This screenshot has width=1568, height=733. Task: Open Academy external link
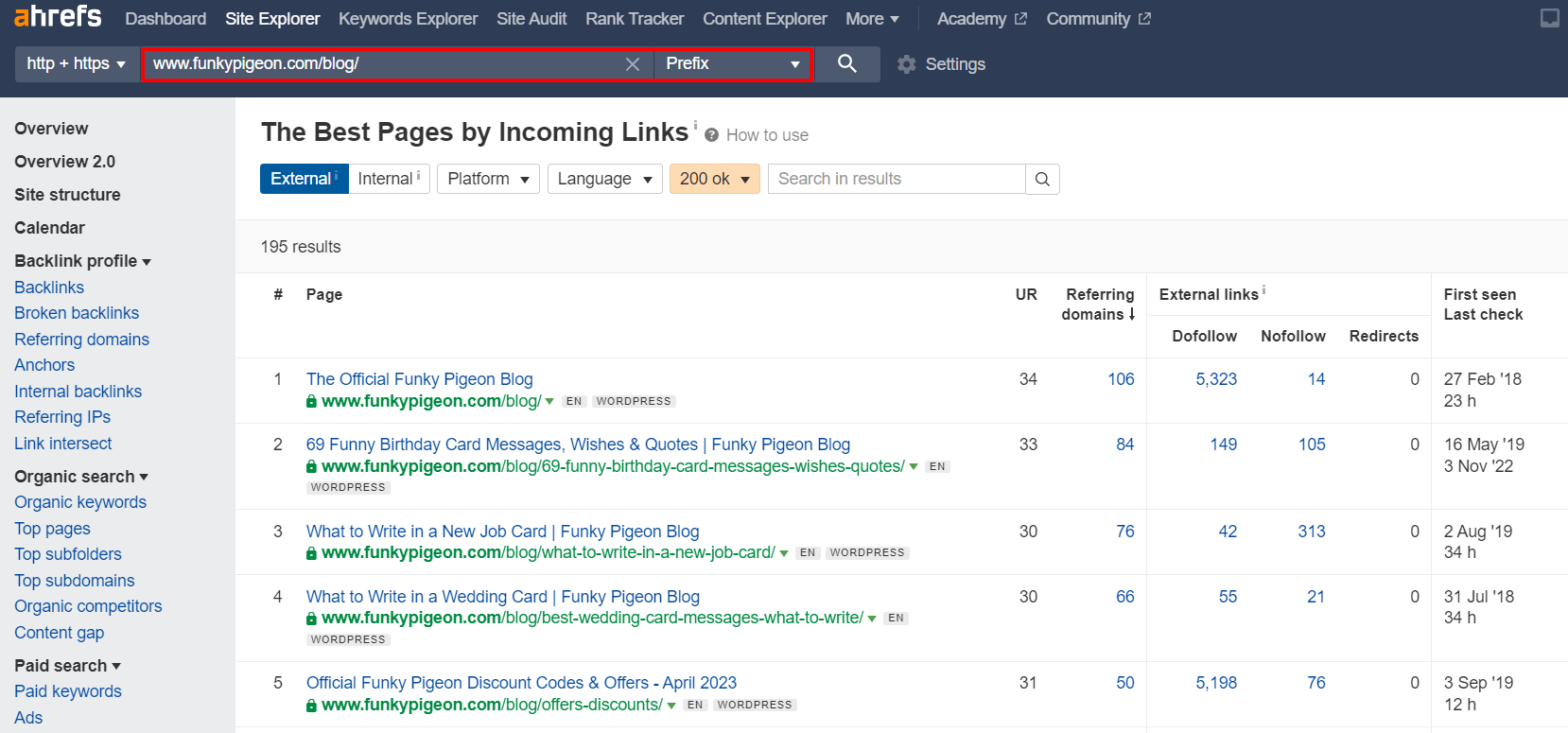coord(982,19)
